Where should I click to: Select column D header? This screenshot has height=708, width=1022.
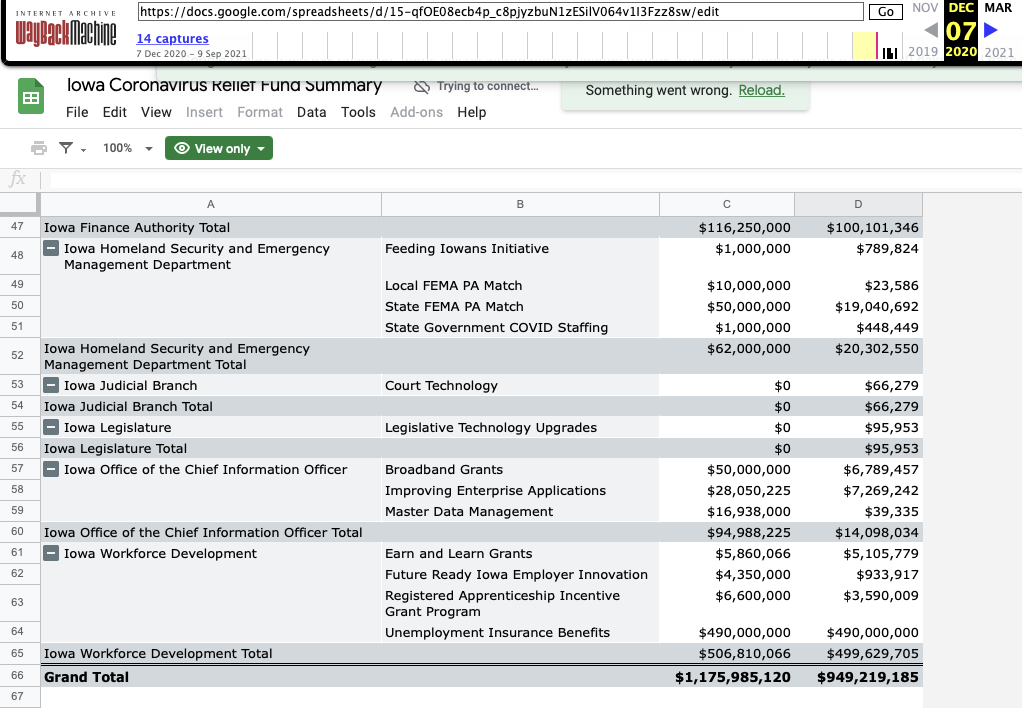click(x=858, y=204)
